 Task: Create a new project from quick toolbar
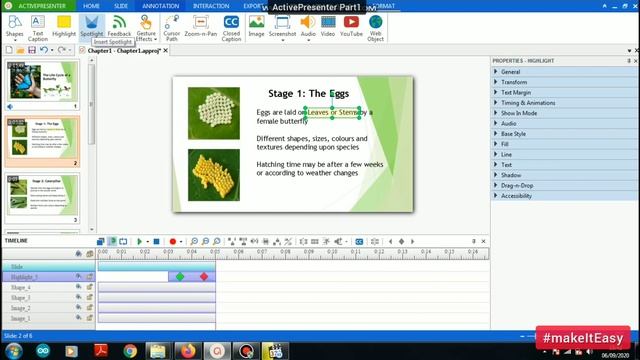[9, 50]
